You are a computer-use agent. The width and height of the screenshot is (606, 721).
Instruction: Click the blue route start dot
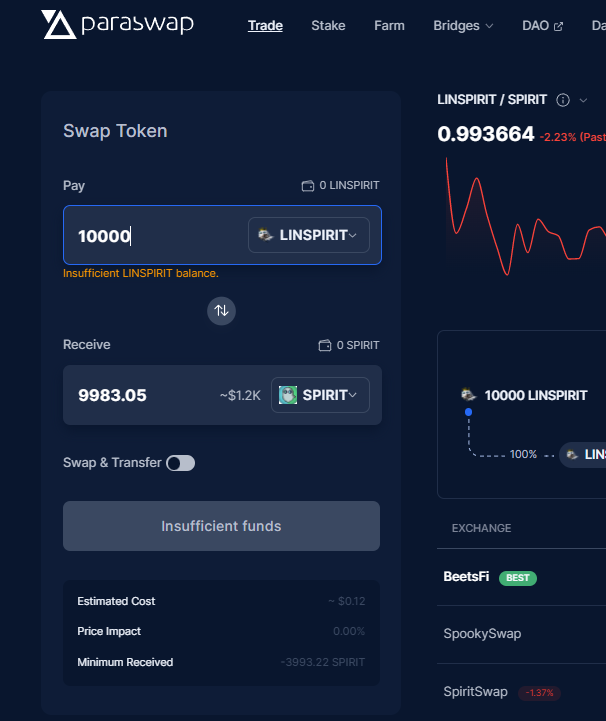[469, 412]
